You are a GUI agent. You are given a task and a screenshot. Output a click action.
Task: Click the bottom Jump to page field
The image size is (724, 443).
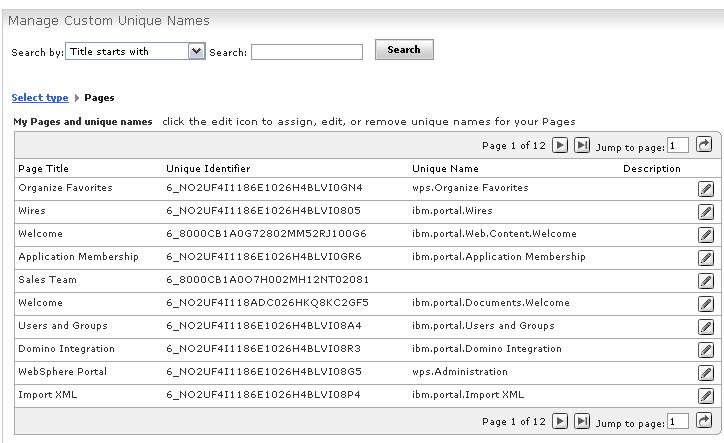pos(678,421)
